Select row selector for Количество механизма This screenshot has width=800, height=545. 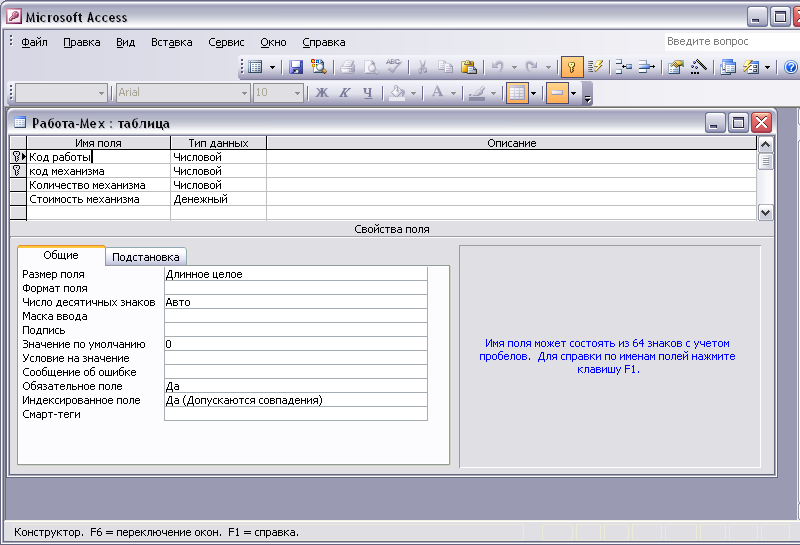click(18, 185)
